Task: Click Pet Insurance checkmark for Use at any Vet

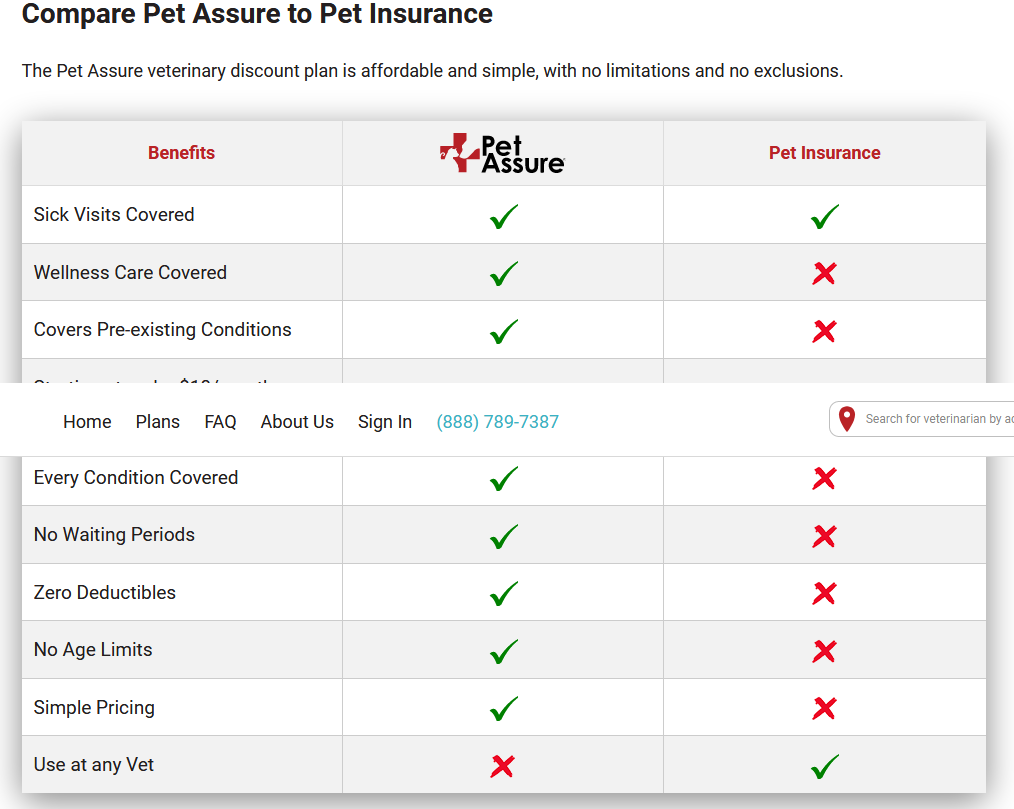Action: click(825, 767)
